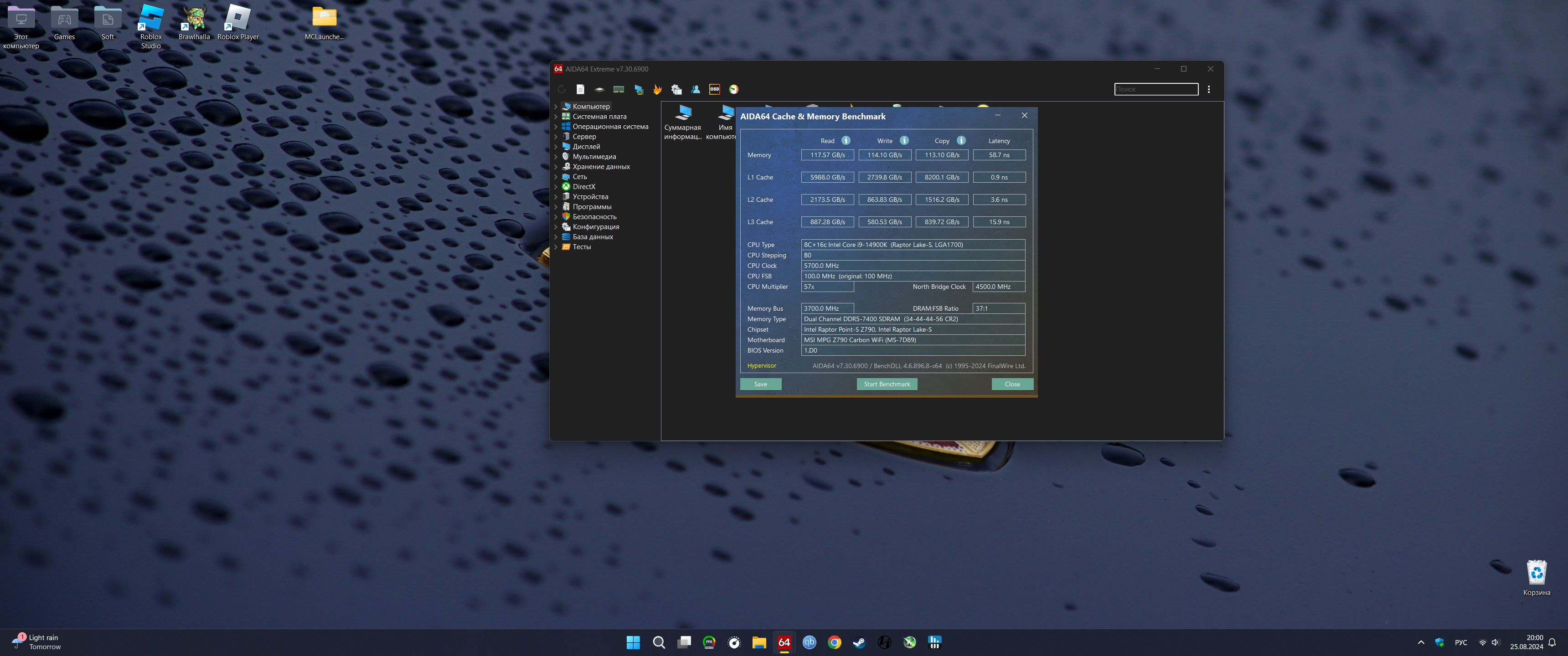
Task: Open the three-dot menu in AIDA64
Action: point(1208,89)
